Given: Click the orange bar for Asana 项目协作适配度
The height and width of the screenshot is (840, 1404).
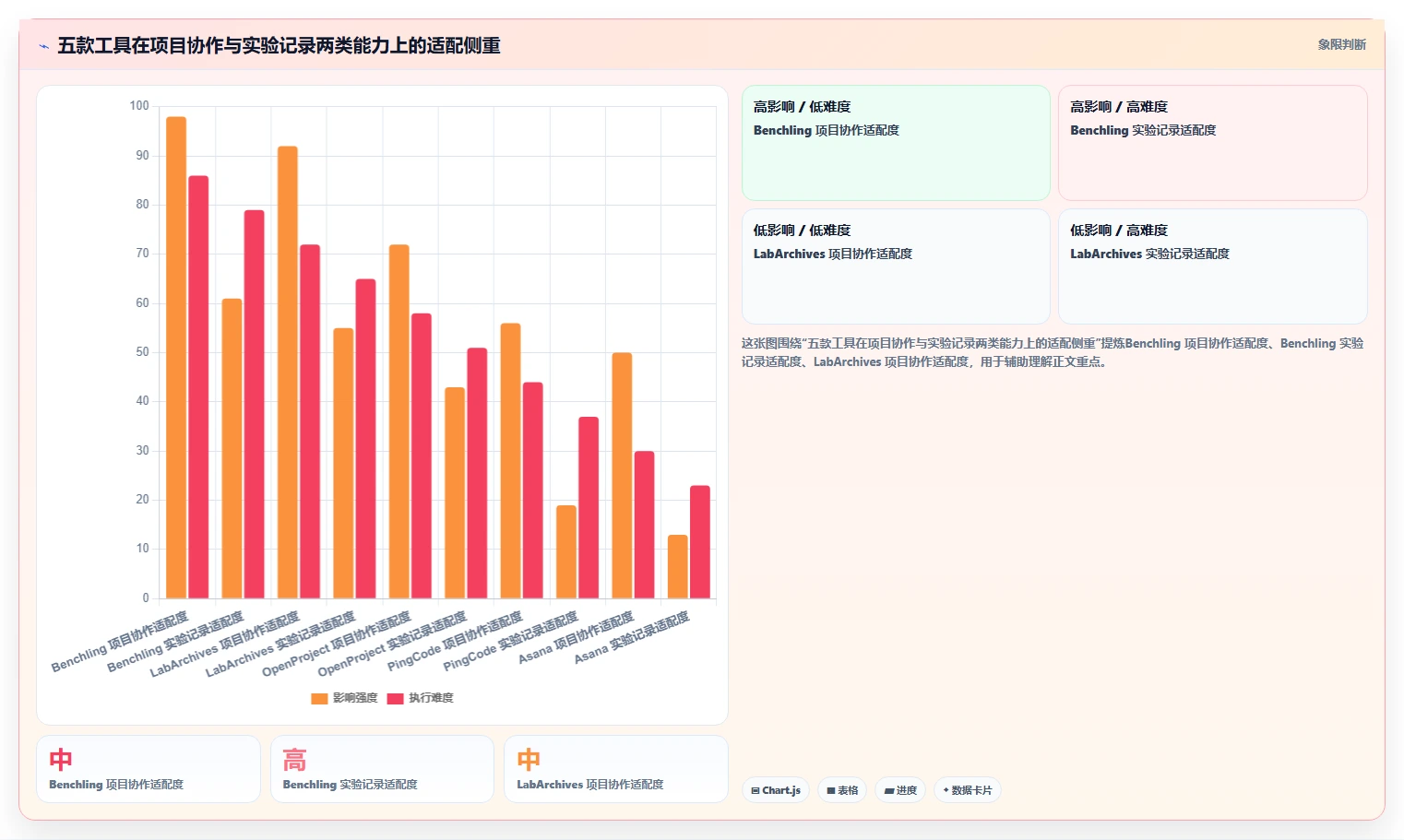Looking at the screenshot, I should tap(622, 476).
